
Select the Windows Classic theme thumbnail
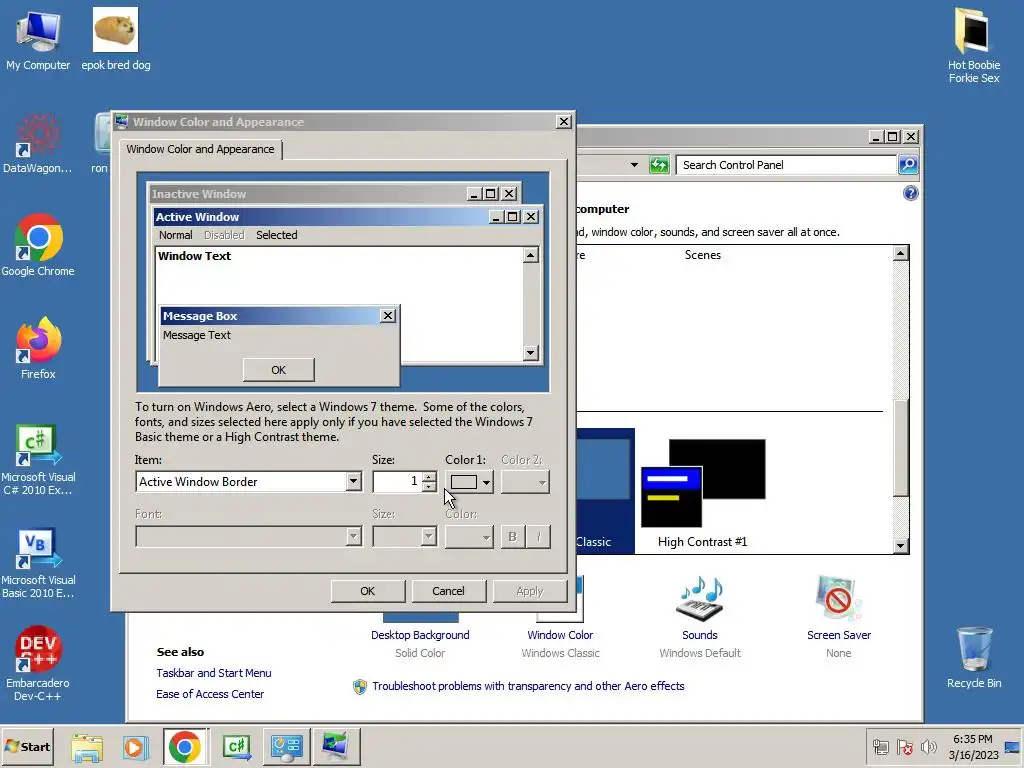[x=605, y=491]
